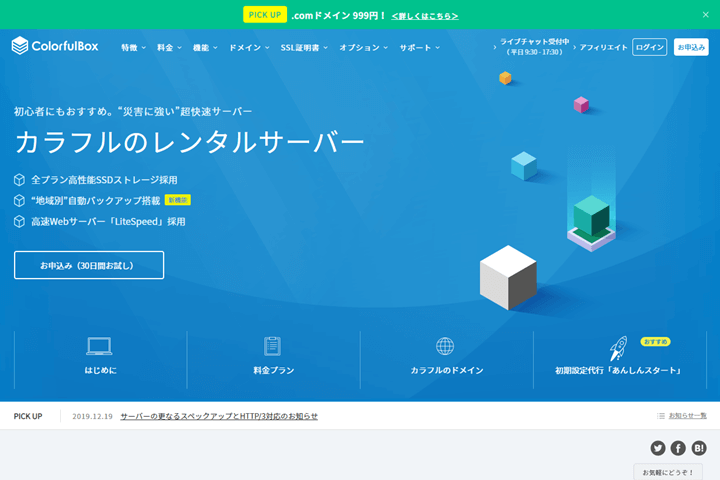
Task: Click the 新機能 yellow badge
Action: point(178,200)
